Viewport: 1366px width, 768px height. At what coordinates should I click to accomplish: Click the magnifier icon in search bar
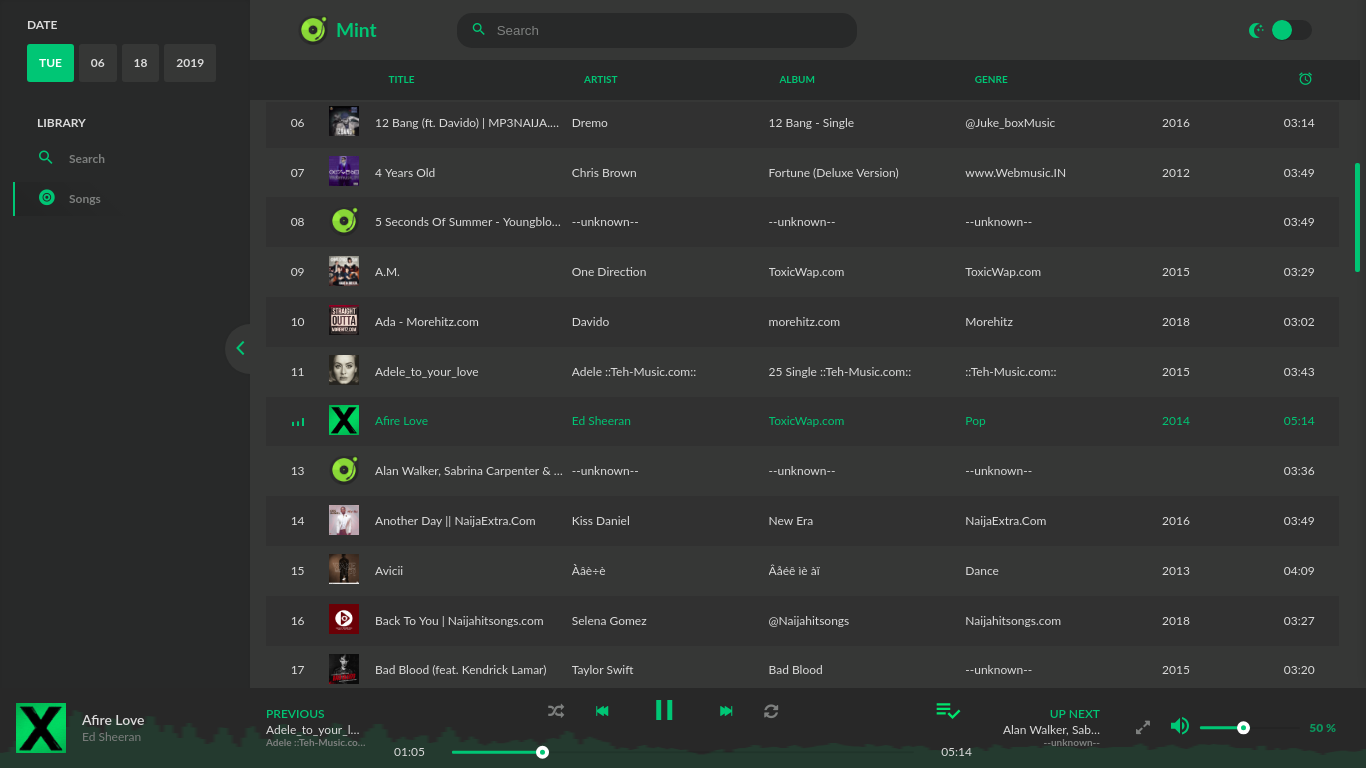pos(479,30)
